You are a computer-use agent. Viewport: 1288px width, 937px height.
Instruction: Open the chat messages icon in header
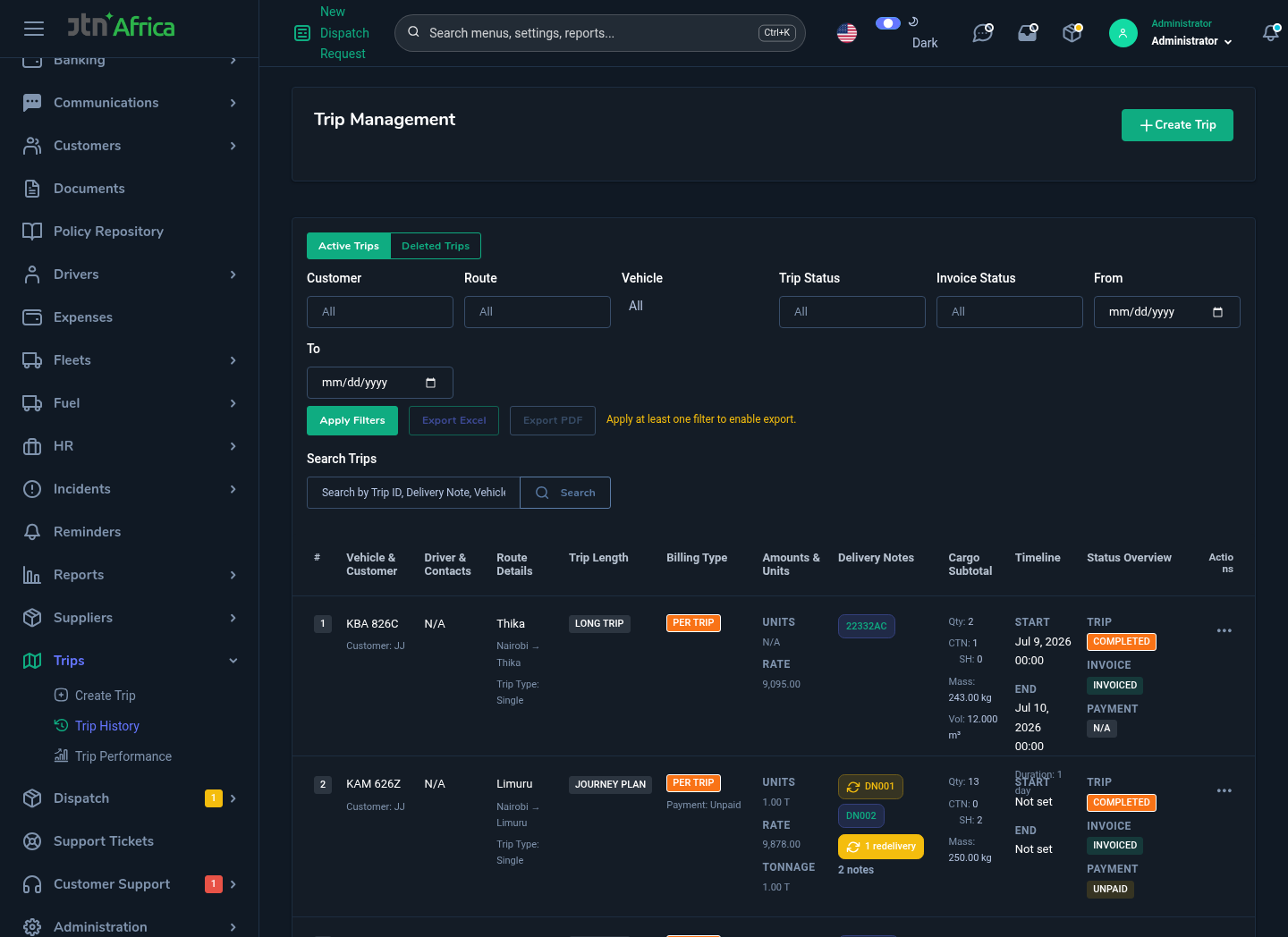click(983, 33)
